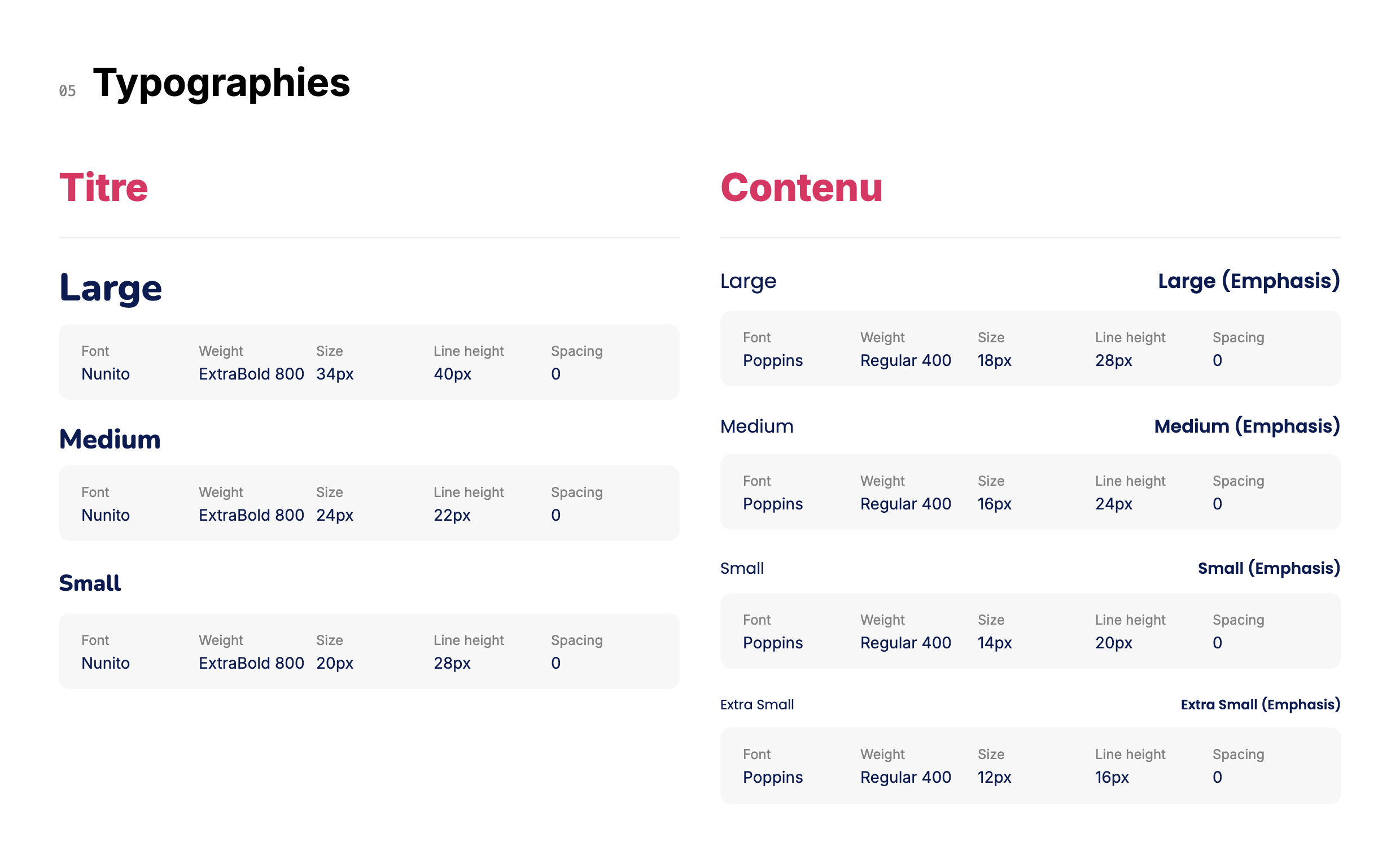Click Regular 400 in the Contenu Medium card
This screenshot has height=863, width=1400.
point(905,503)
